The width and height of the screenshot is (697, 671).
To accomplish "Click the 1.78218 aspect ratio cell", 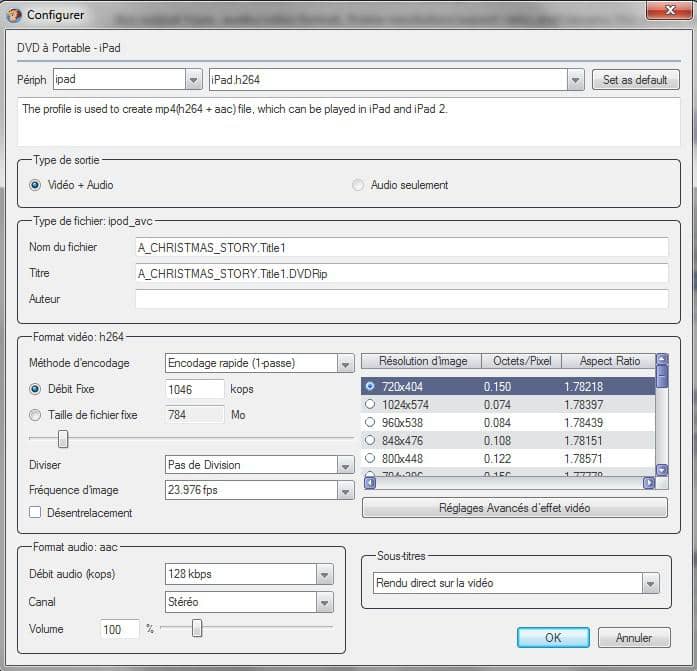I will (x=584, y=387).
